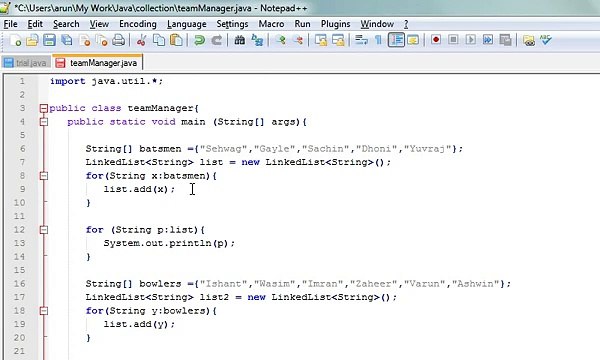The height and width of the screenshot is (360, 600).
Task: Paste with the clipboard icon
Action: (176, 40)
